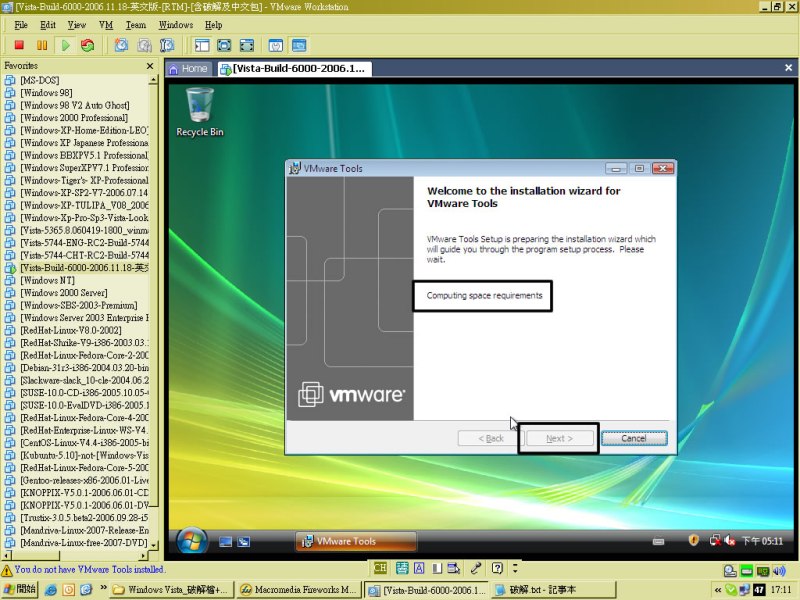Open the View menu
The width and height of the screenshot is (800, 600).
pyautogui.click(x=77, y=24)
